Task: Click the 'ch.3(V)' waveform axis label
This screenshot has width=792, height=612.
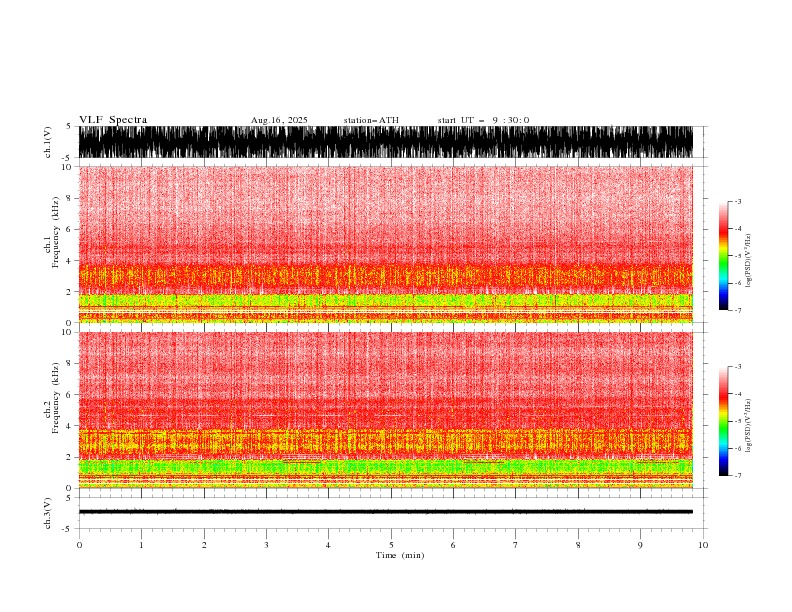Action: tap(48, 513)
